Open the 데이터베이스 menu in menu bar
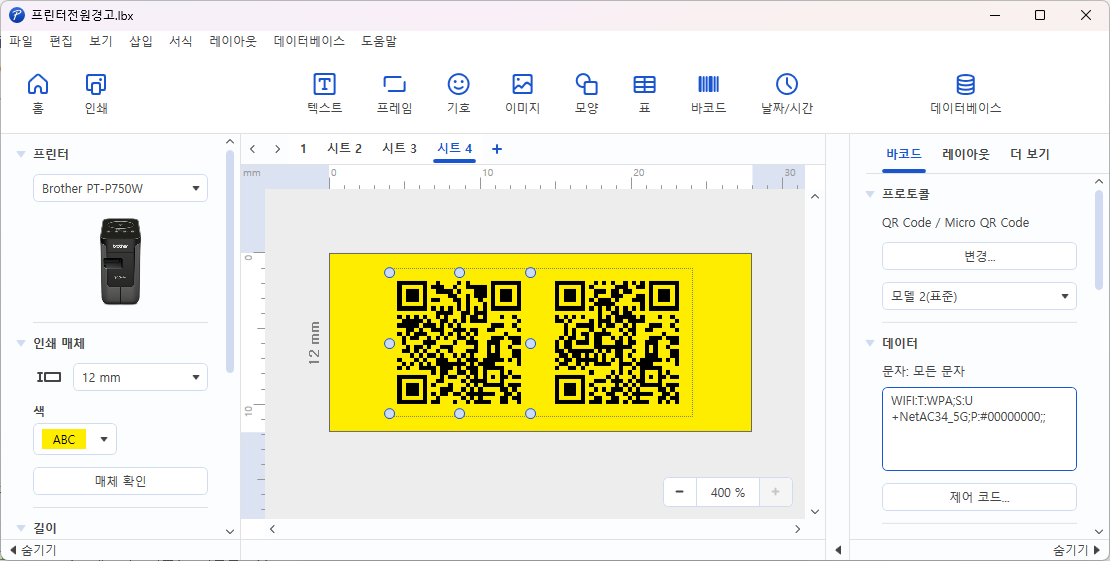 pos(309,41)
